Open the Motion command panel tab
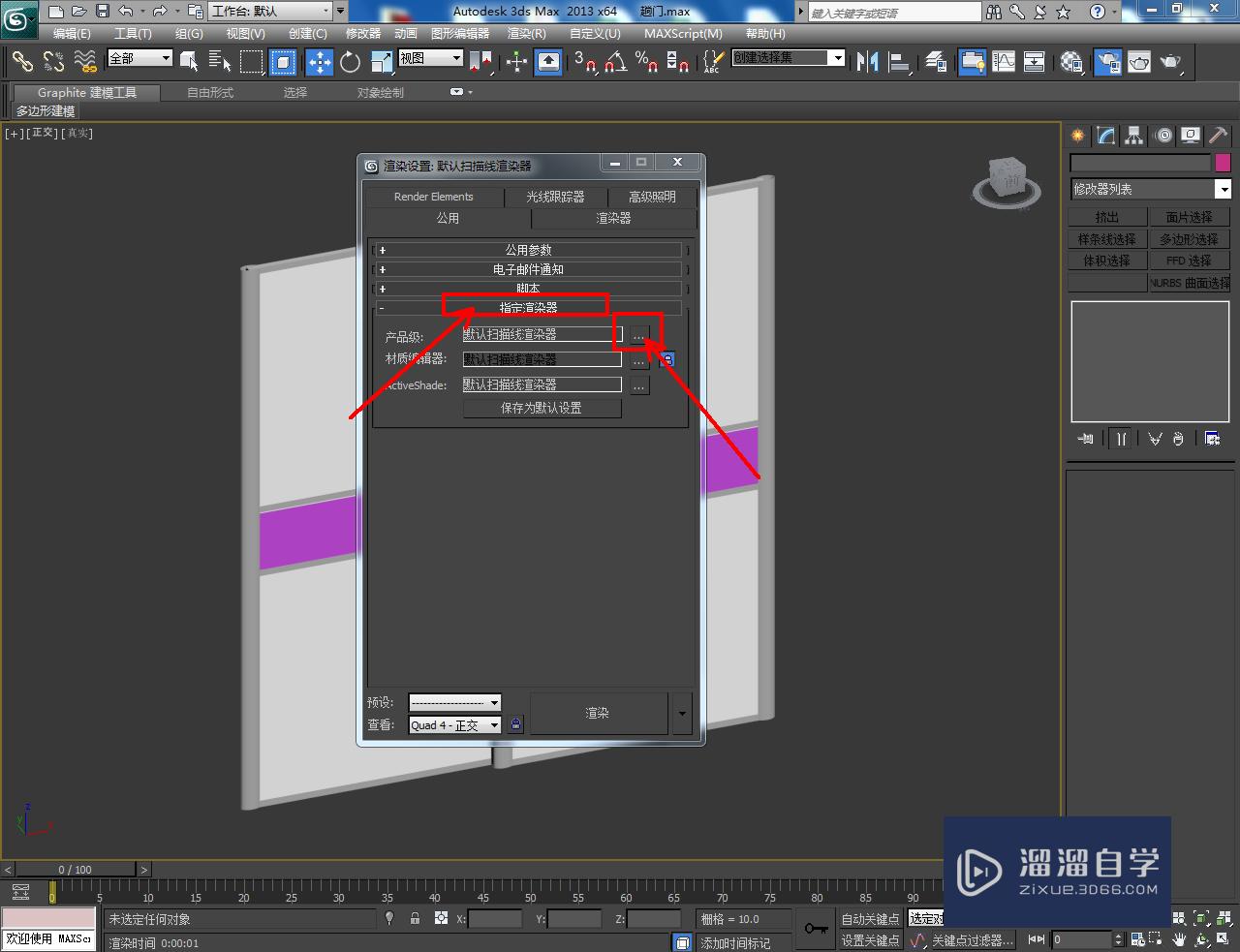Image resolution: width=1240 pixels, height=952 pixels. [1163, 136]
